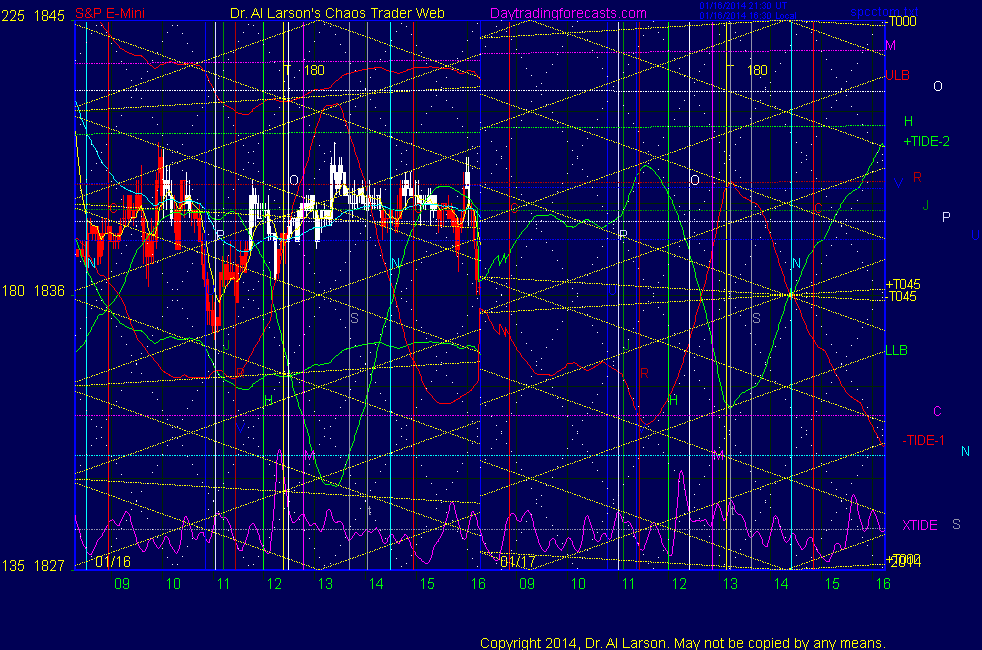Open the Daytradingforecasts.com link
This screenshot has width=982, height=650.
(567, 14)
